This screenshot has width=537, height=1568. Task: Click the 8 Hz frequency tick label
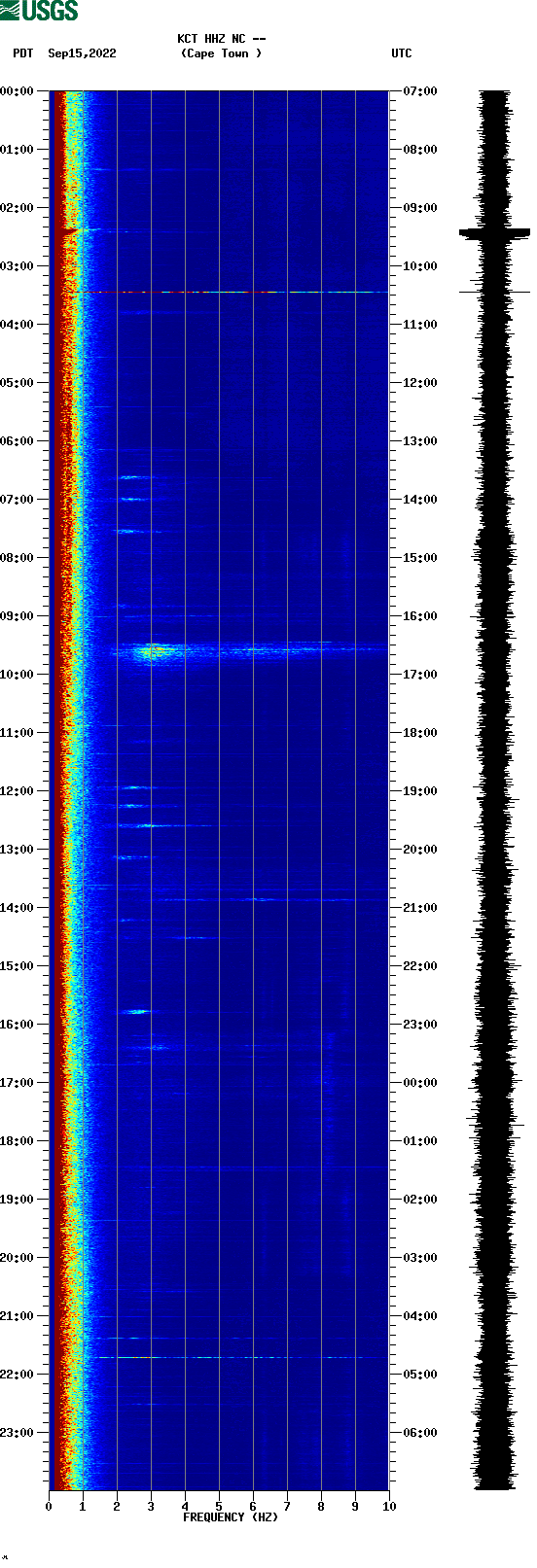pyautogui.click(x=321, y=1507)
